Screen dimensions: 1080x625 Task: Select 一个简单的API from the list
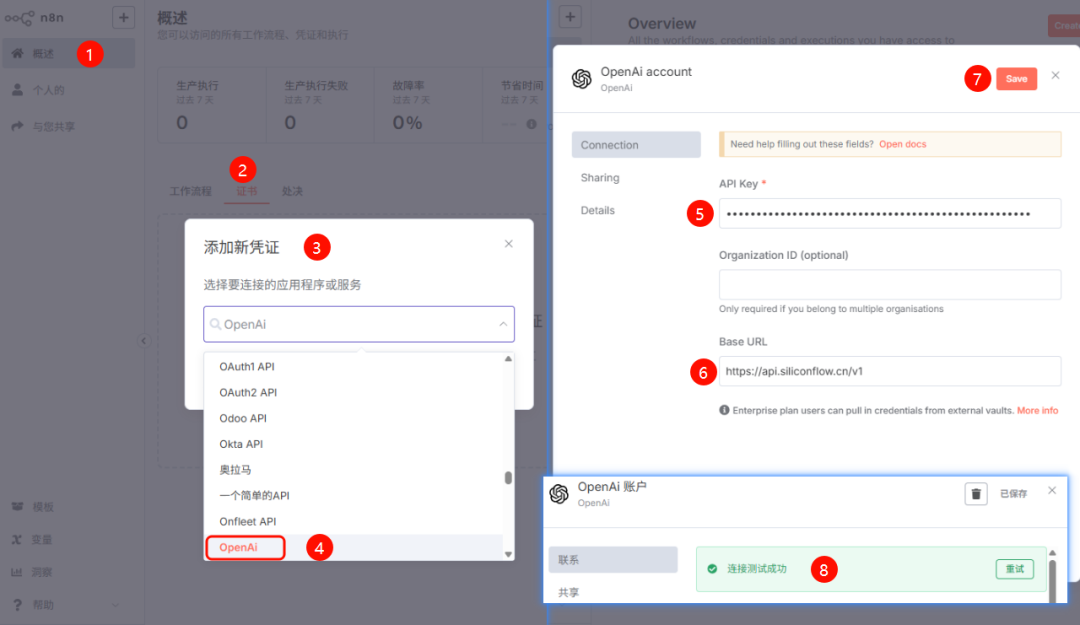coord(353,495)
